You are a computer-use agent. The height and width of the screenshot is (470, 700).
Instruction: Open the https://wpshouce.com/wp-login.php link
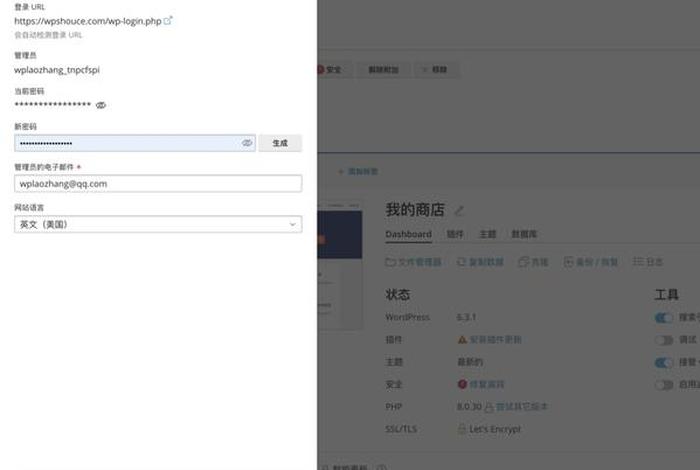click(x=88, y=21)
